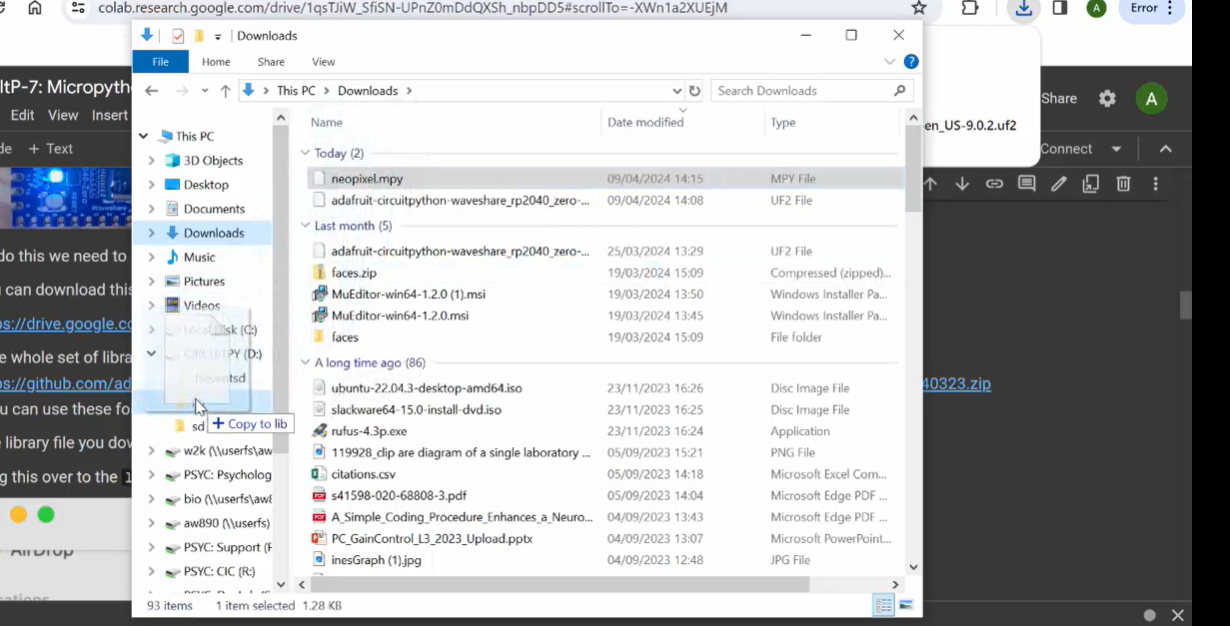Image resolution: width=1230 pixels, height=626 pixels.
Task: Open the dropdown arrow next to Connect
Action: (1117, 149)
